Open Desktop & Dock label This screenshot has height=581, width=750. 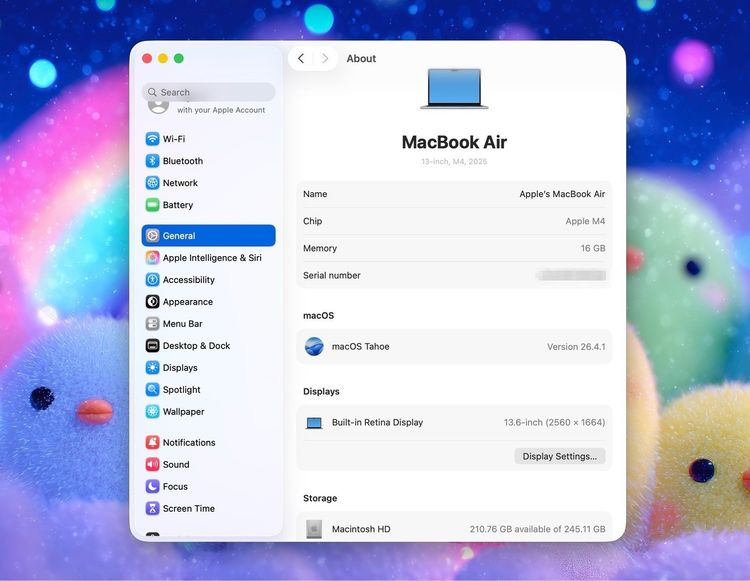click(x=196, y=345)
